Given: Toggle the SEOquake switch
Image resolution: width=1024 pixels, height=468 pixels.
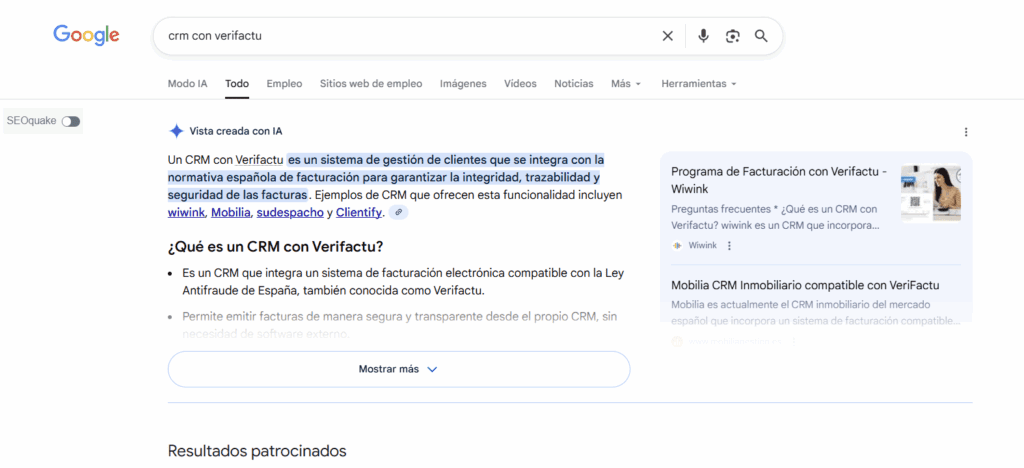Looking at the screenshot, I should pos(70,121).
